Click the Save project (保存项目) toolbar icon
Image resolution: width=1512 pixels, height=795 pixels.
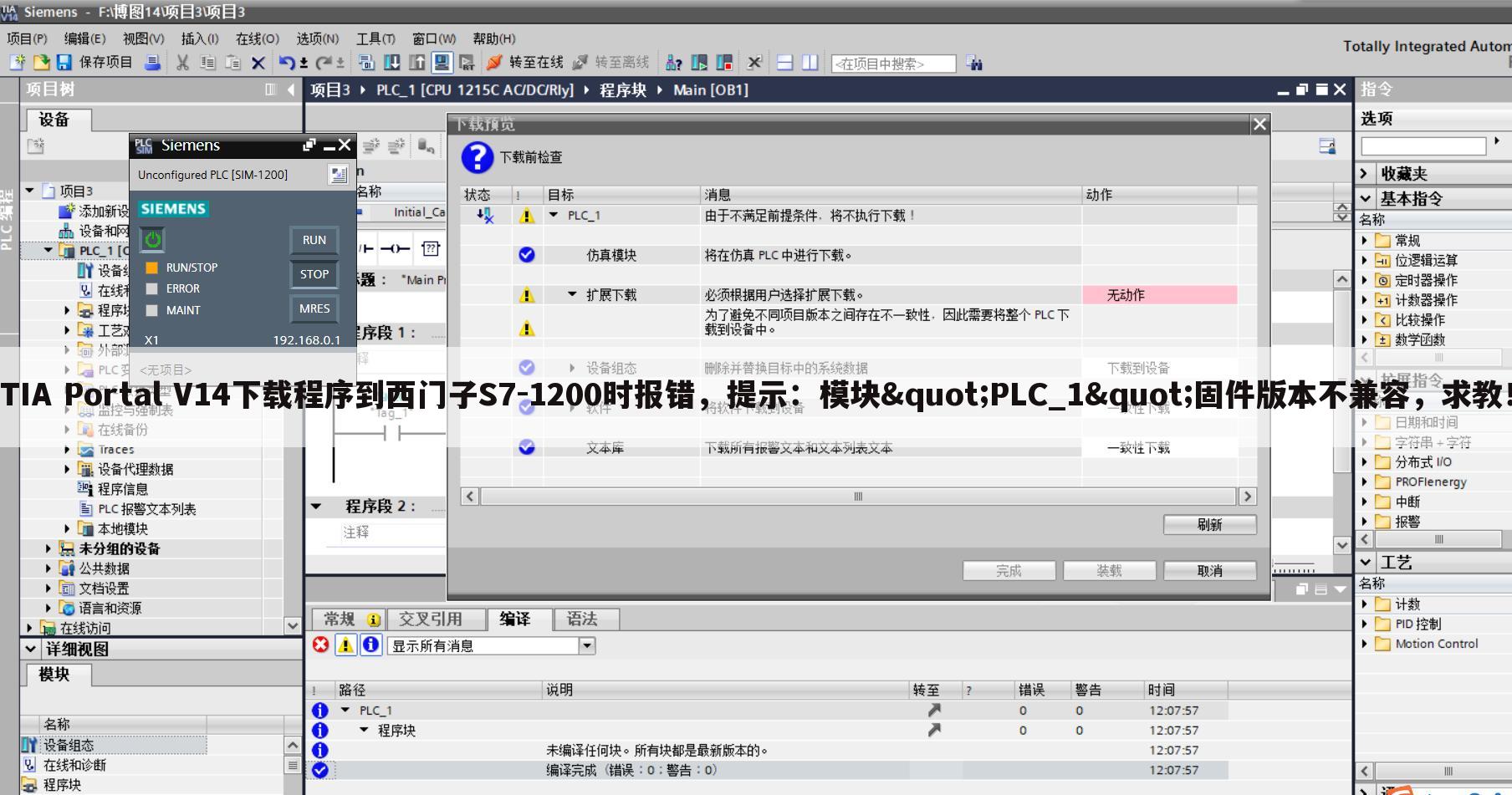64,62
